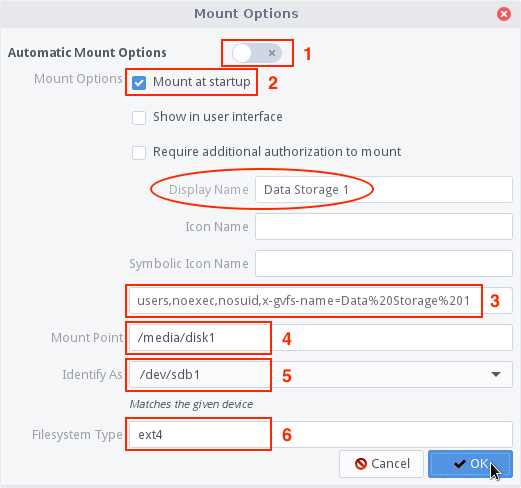The image size is (521, 488).
Task: Select the Symbolic Icon Name input box
Action: [384, 264]
